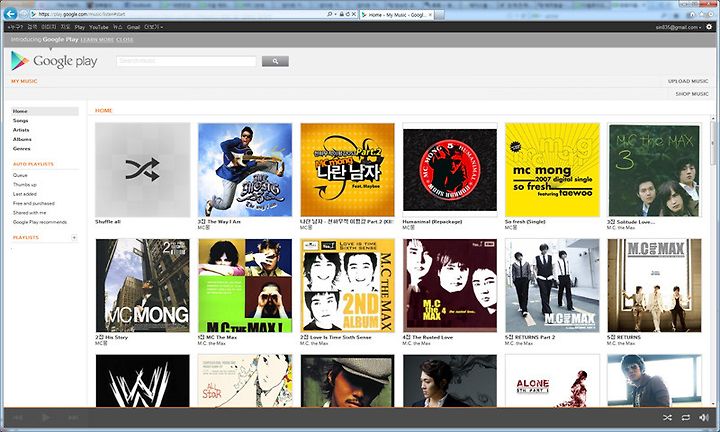The width and height of the screenshot is (720, 432).
Task: Click the browser back arrow button
Action: pos(10,14)
